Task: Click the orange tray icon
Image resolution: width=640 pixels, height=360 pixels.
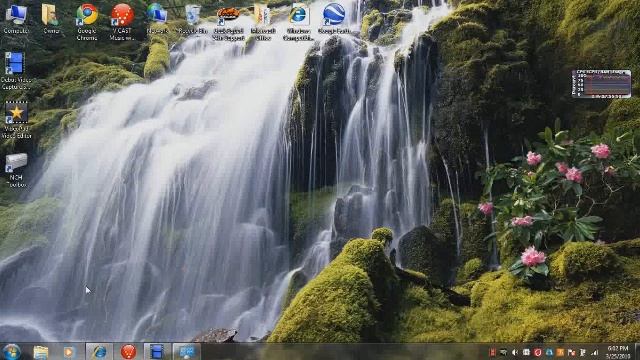Action: (x=560, y=352)
